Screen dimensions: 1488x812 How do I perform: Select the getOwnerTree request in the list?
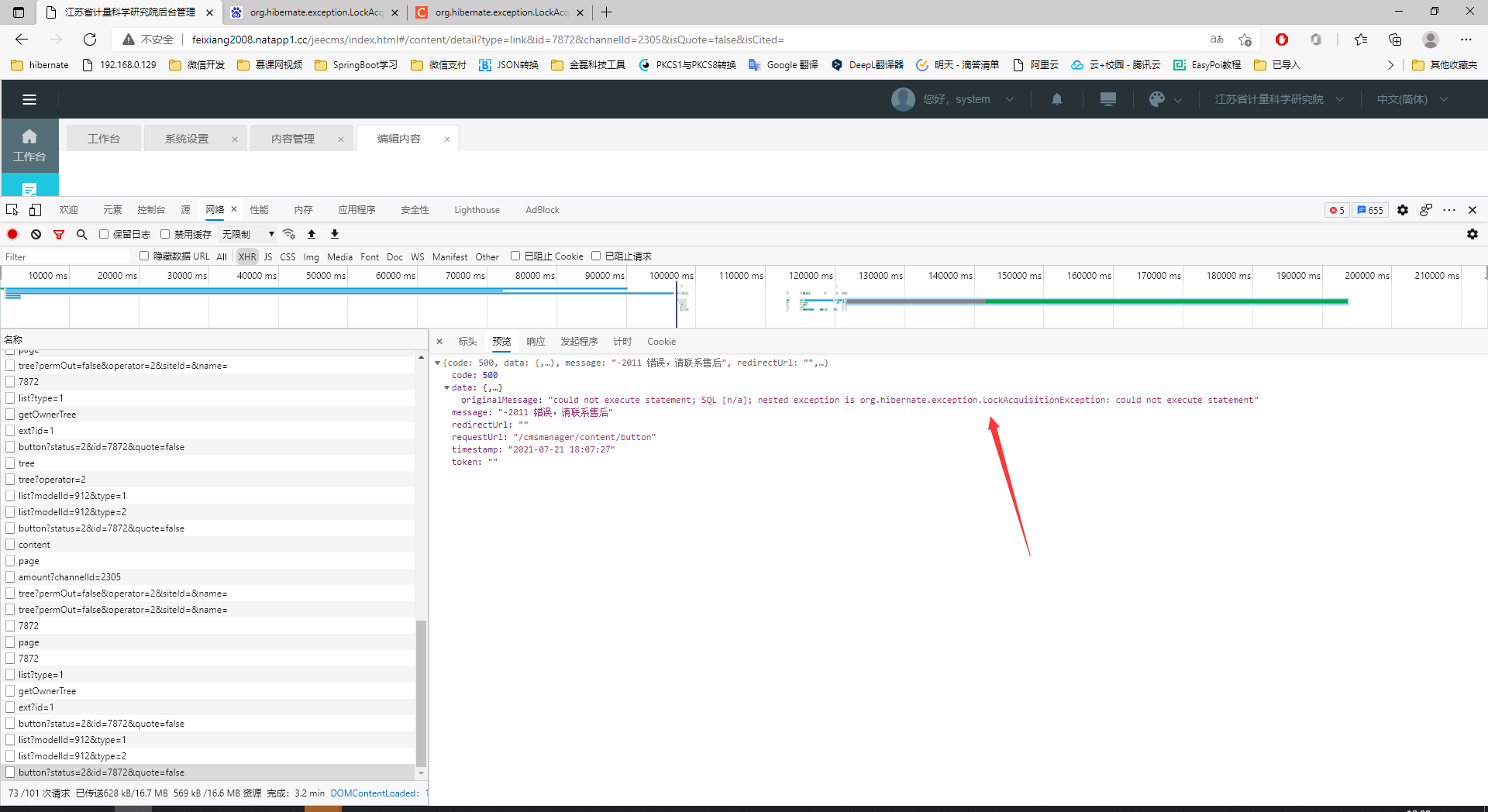[x=47, y=415]
